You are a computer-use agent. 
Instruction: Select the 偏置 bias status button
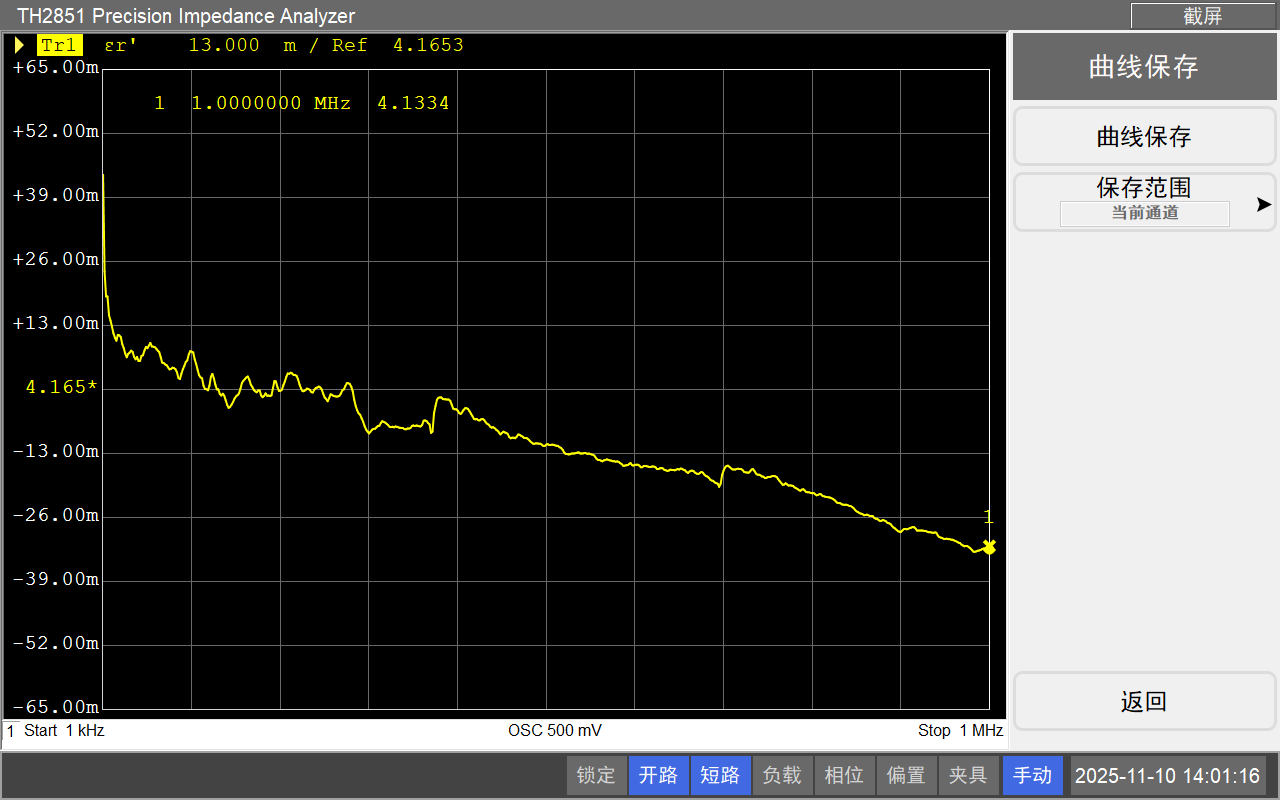906,775
